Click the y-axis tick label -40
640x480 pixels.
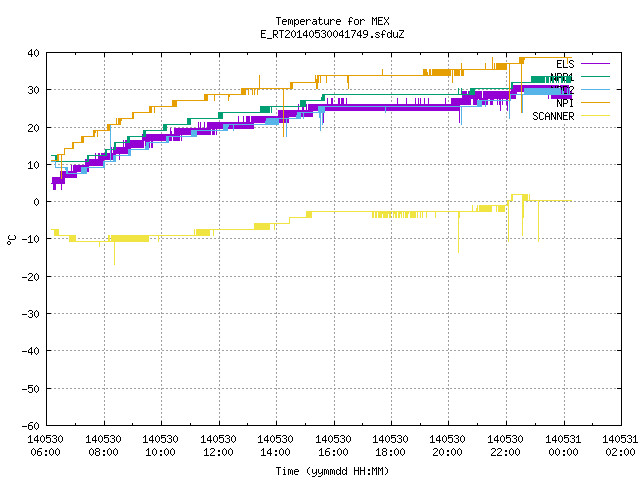pos(31,351)
